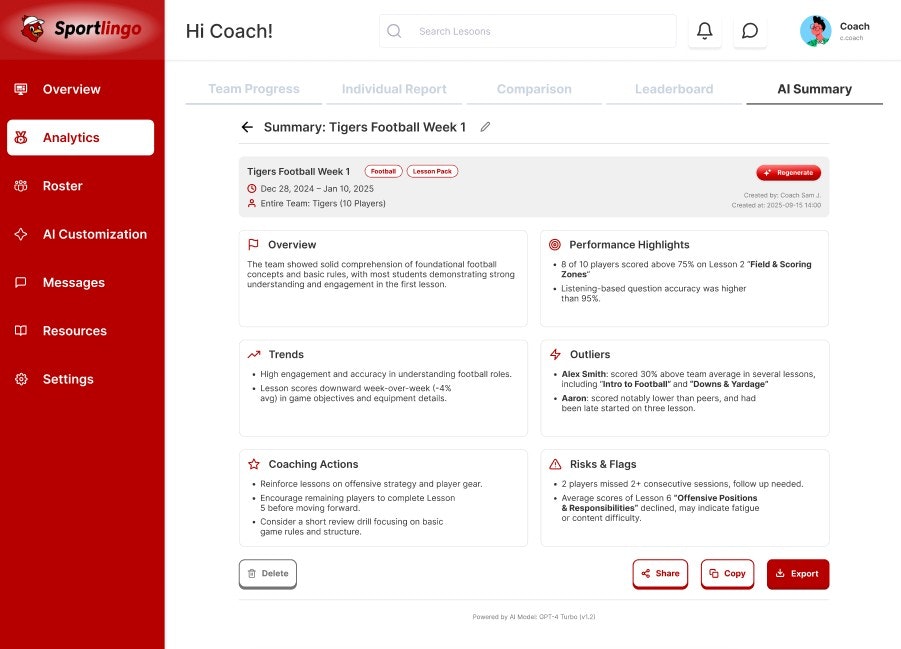Click the Alex Smith outlier name
Image resolution: width=901 pixels, height=649 pixels.
point(584,374)
